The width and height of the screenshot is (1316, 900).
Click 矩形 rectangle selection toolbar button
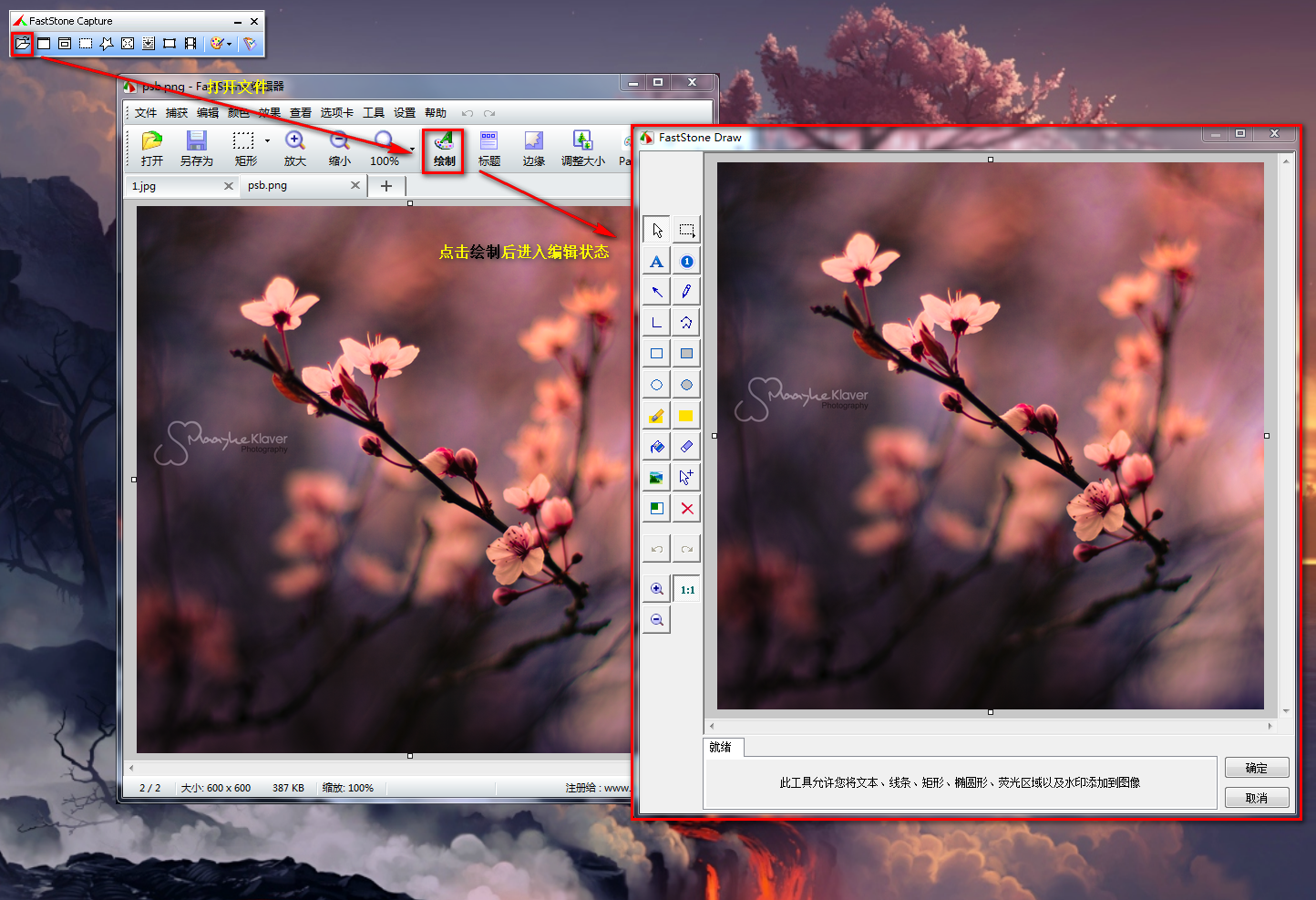coord(244,149)
